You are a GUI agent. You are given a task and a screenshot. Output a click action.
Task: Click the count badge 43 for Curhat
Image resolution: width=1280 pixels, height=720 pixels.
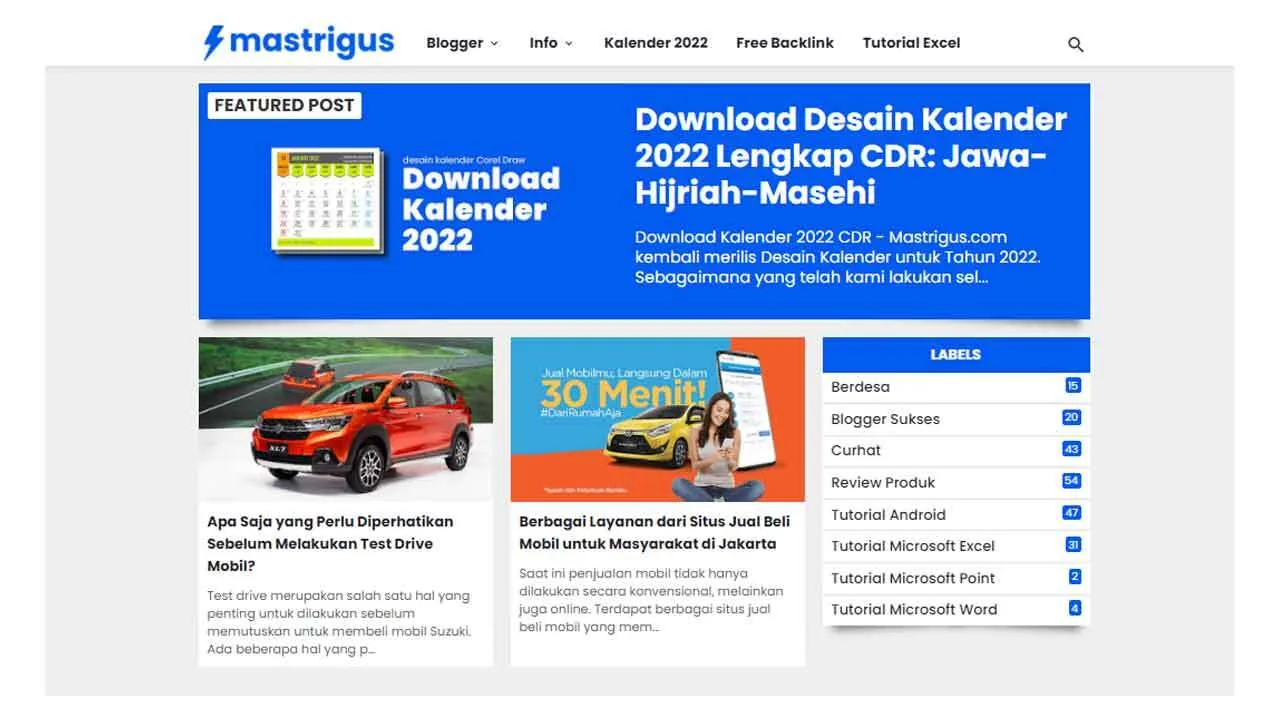point(1072,449)
